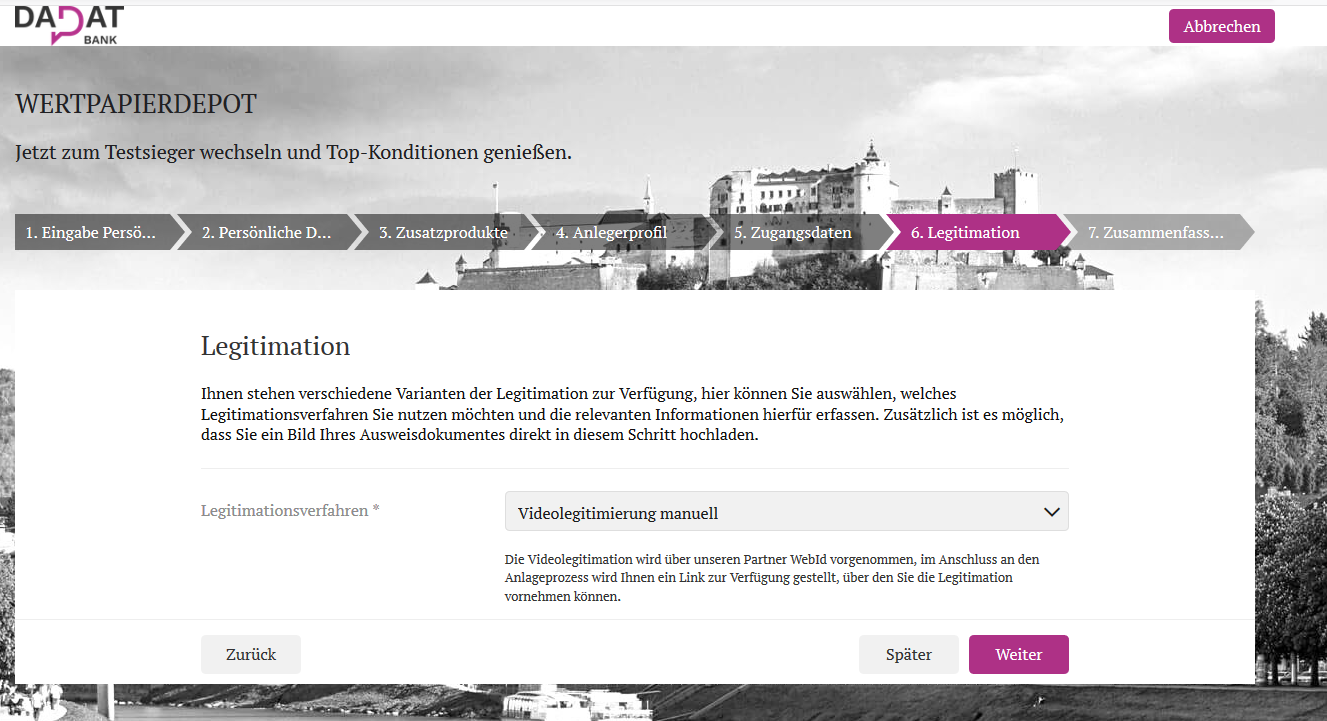Select the active step 6 Legitimation

965,233
